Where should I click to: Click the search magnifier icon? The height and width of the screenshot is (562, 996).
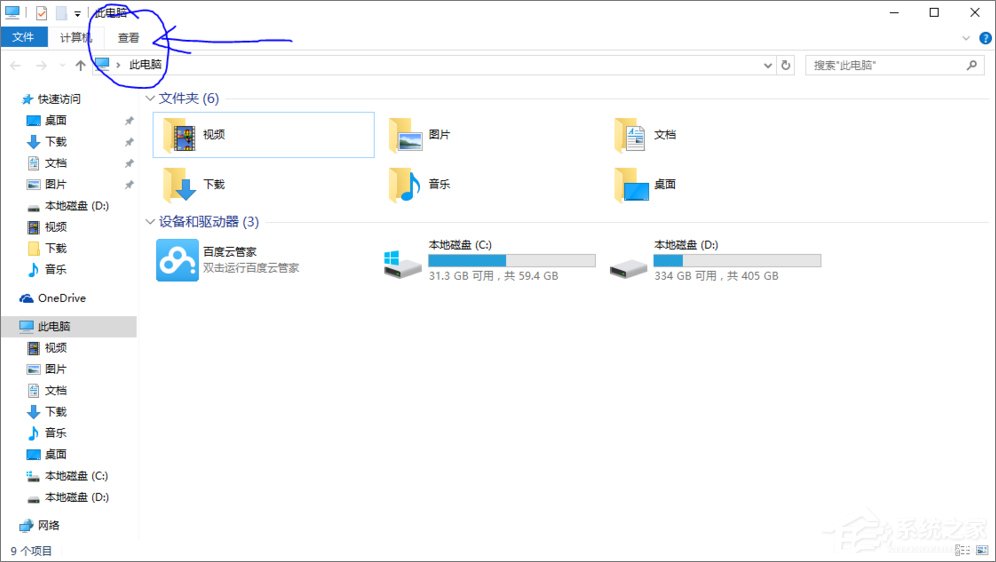point(971,65)
